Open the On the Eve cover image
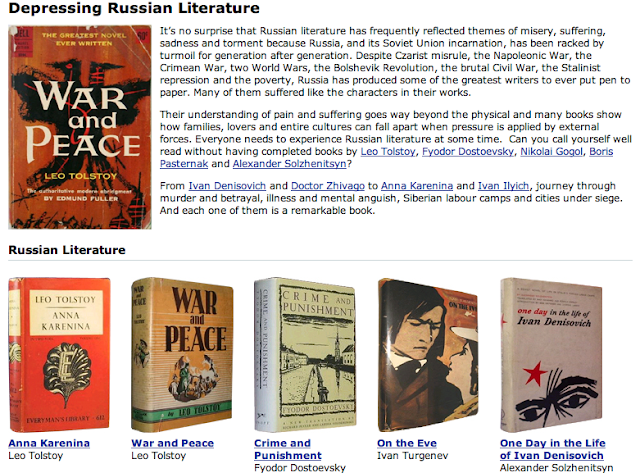This screenshot has height=473, width=640. [x=427, y=355]
